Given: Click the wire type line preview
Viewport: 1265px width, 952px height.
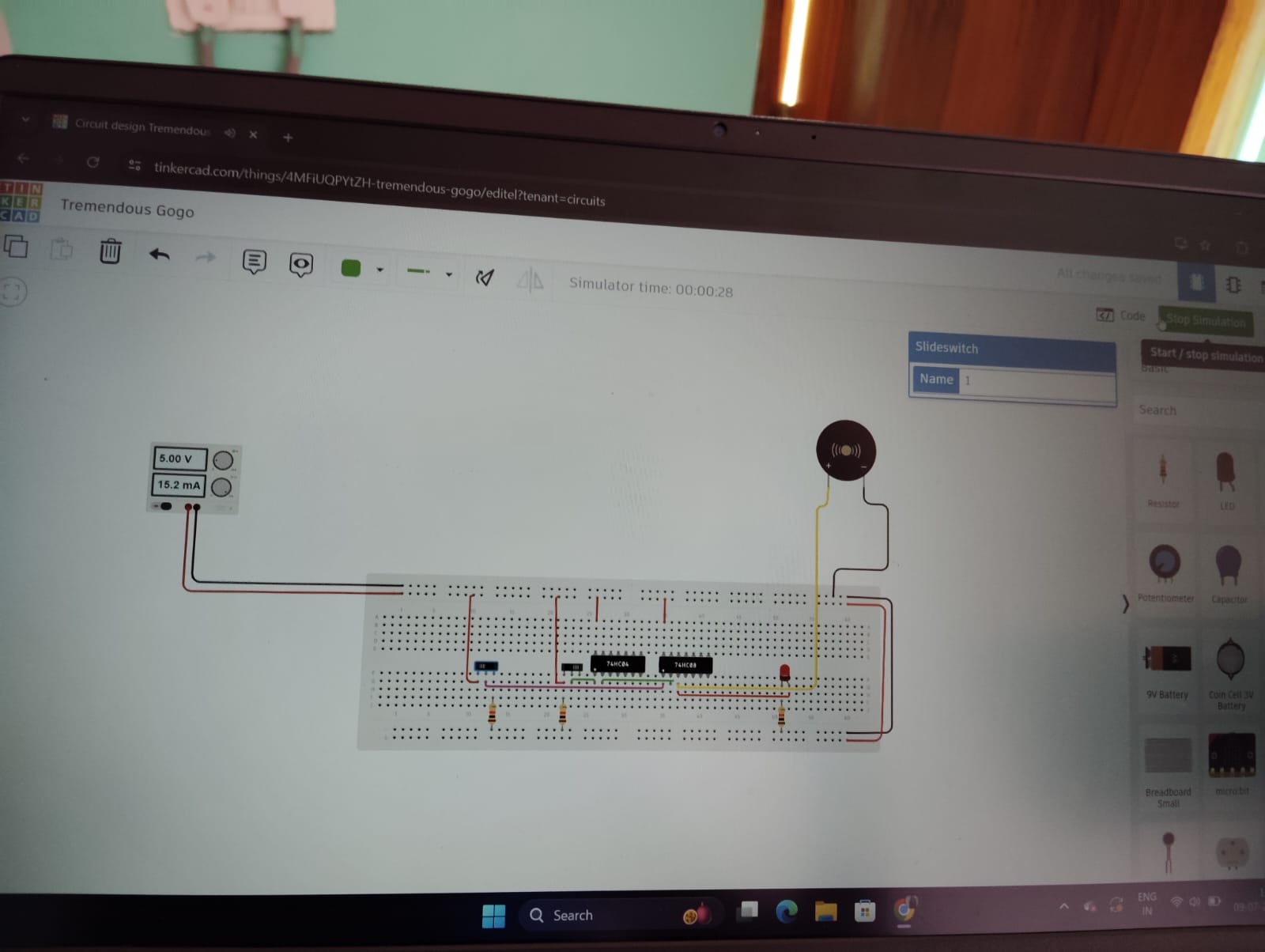Looking at the screenshot, I should [418, 271].
